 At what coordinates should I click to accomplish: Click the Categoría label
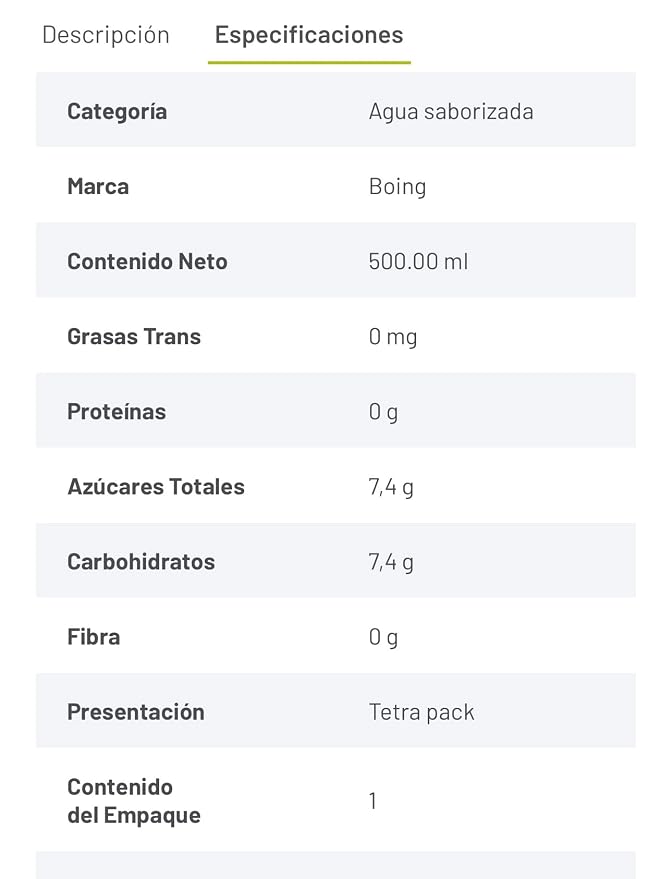point(117,112)
